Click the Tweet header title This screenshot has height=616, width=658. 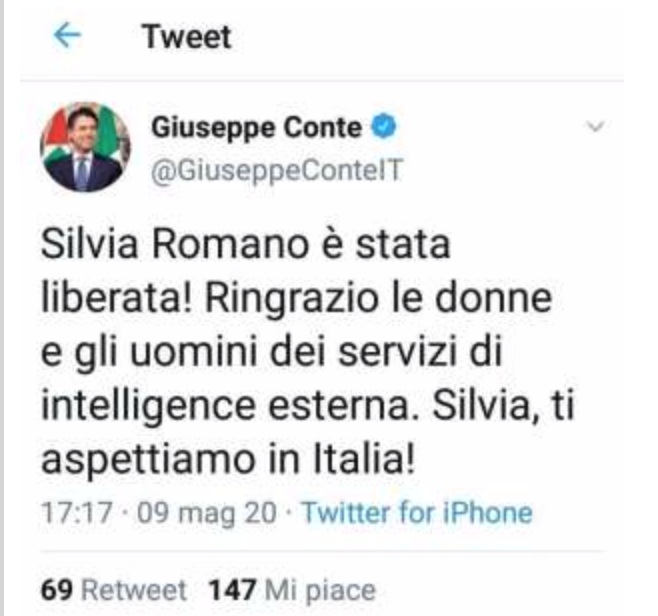click(186, 37)
